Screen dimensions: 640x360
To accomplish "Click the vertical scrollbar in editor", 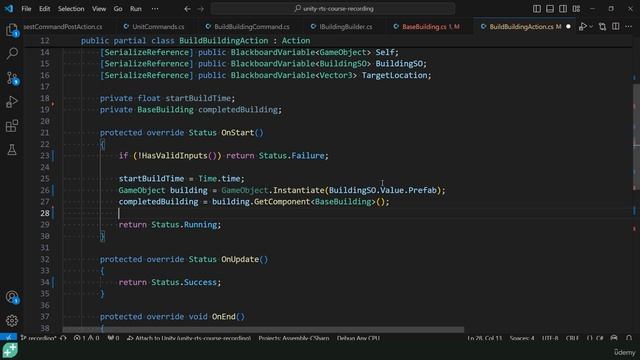I will tap(636, 137).
